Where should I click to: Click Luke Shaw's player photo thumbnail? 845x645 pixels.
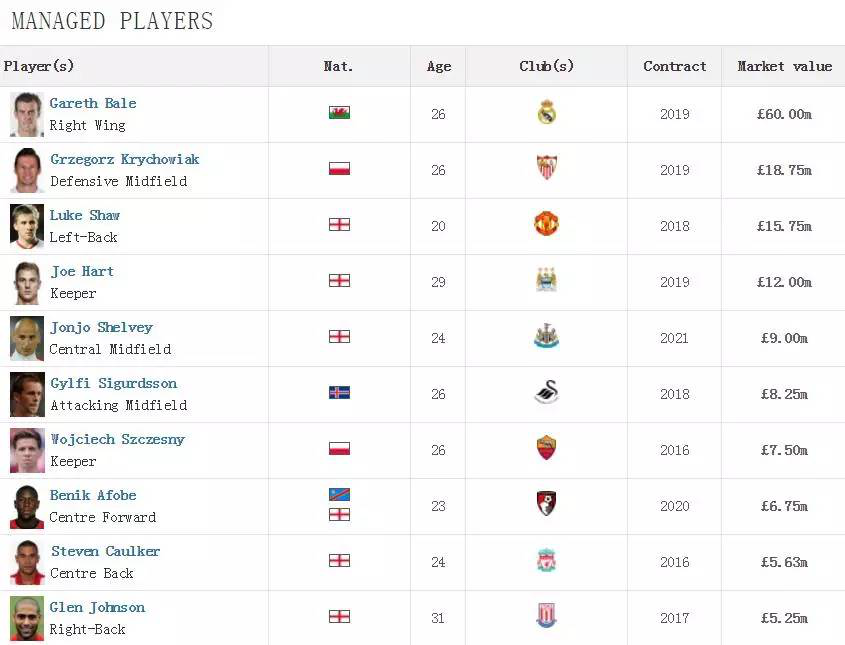click(x=27, y=226)
